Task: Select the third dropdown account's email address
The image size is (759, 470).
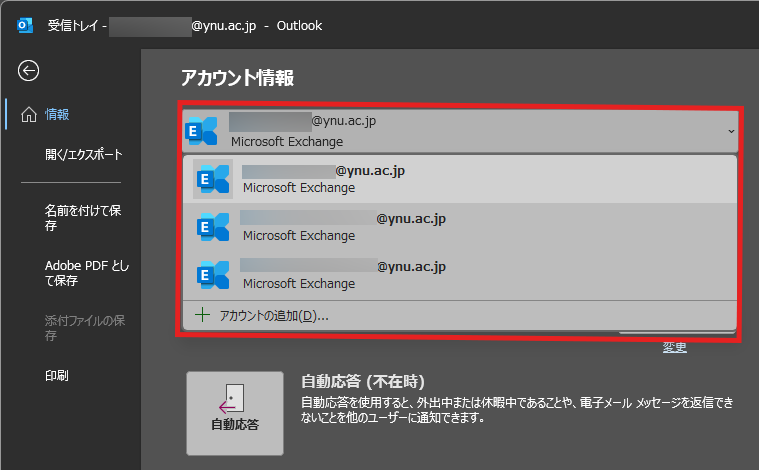Action: tap(343, 267)
